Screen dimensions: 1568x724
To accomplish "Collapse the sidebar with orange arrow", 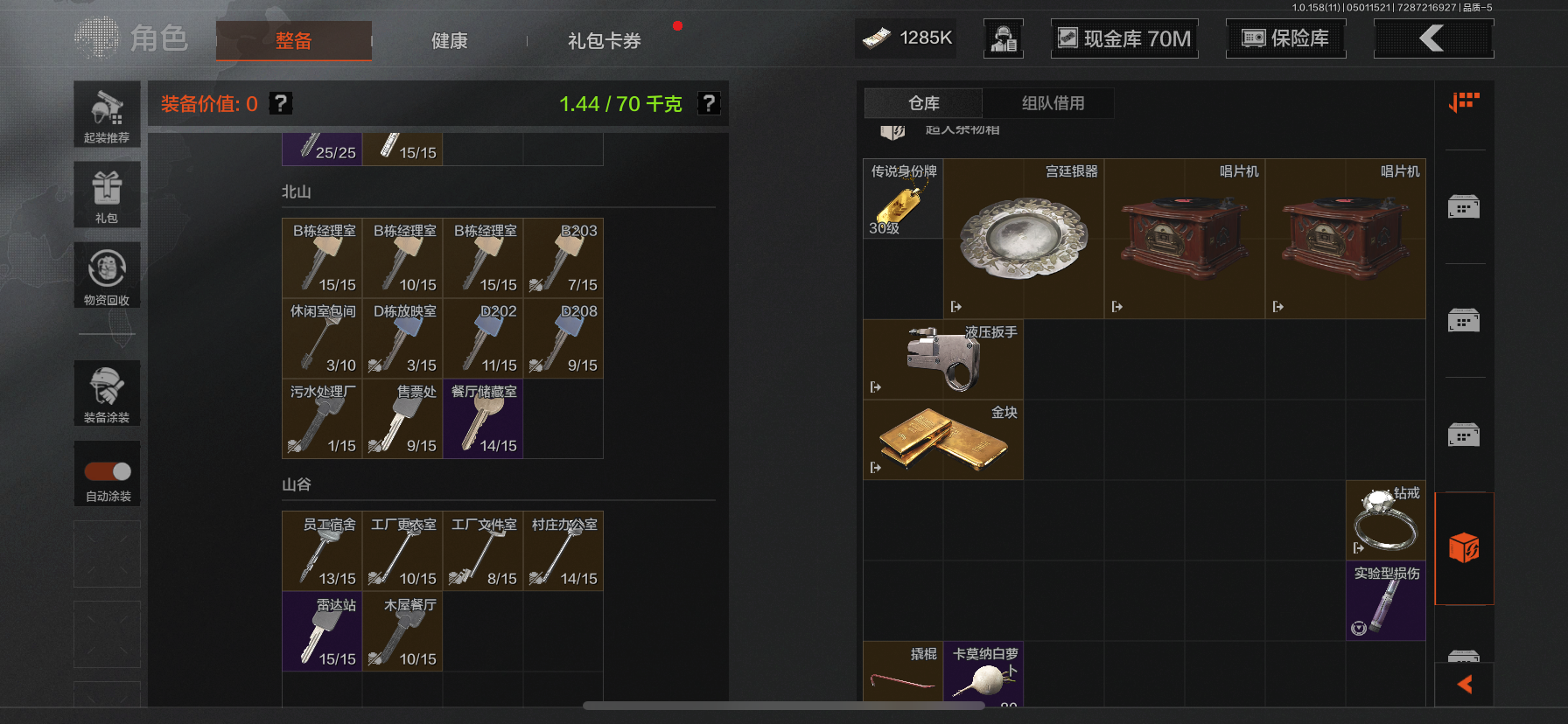I will click(x=1464, y=685).
